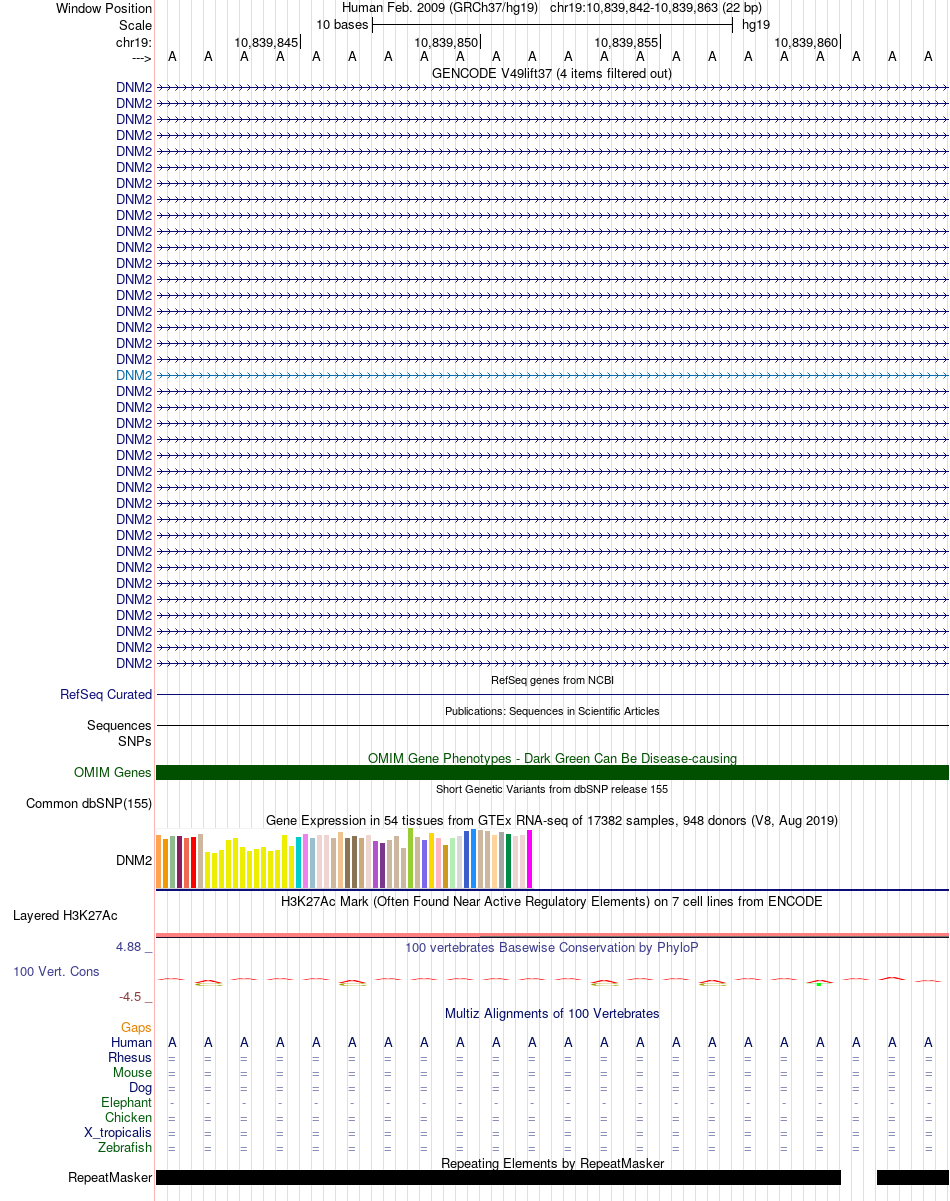Click the Zebrafish species row label
Image resolution: width=950 pixels, height=1201 pixels.
[x=126, y=1147]
